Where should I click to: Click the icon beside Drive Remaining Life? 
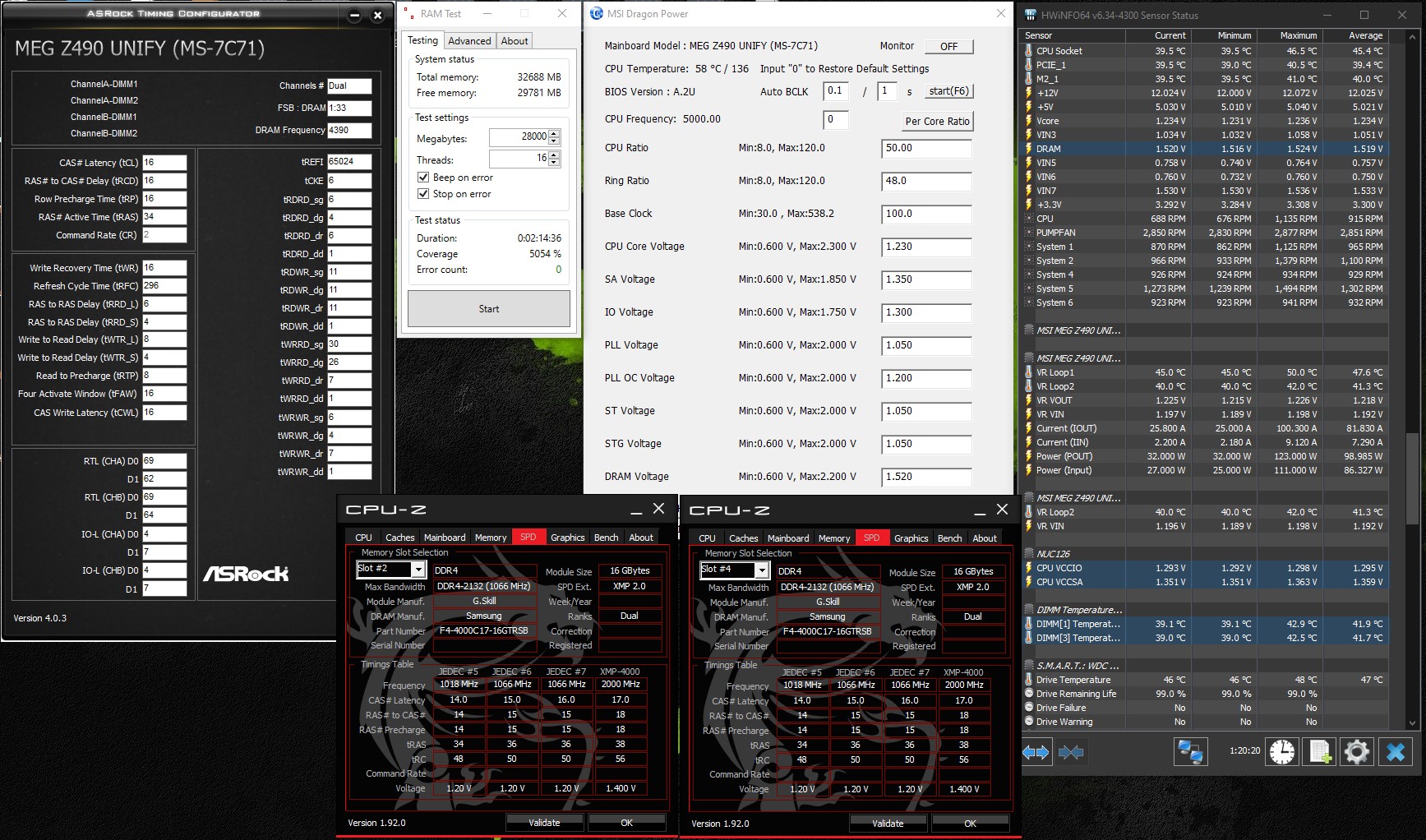(x=1029, y=694)
